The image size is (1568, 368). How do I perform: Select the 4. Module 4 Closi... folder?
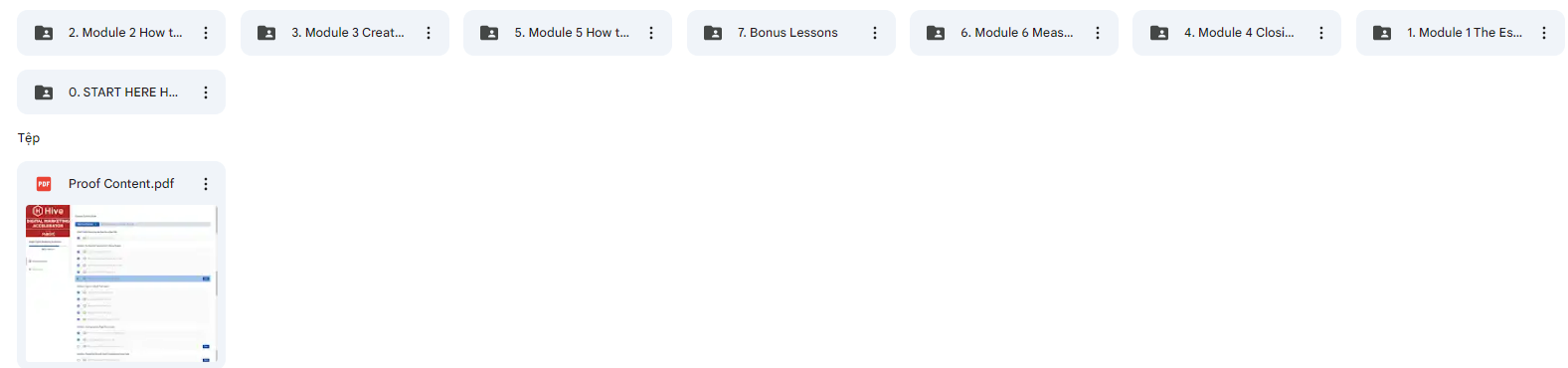(1237, 33)
